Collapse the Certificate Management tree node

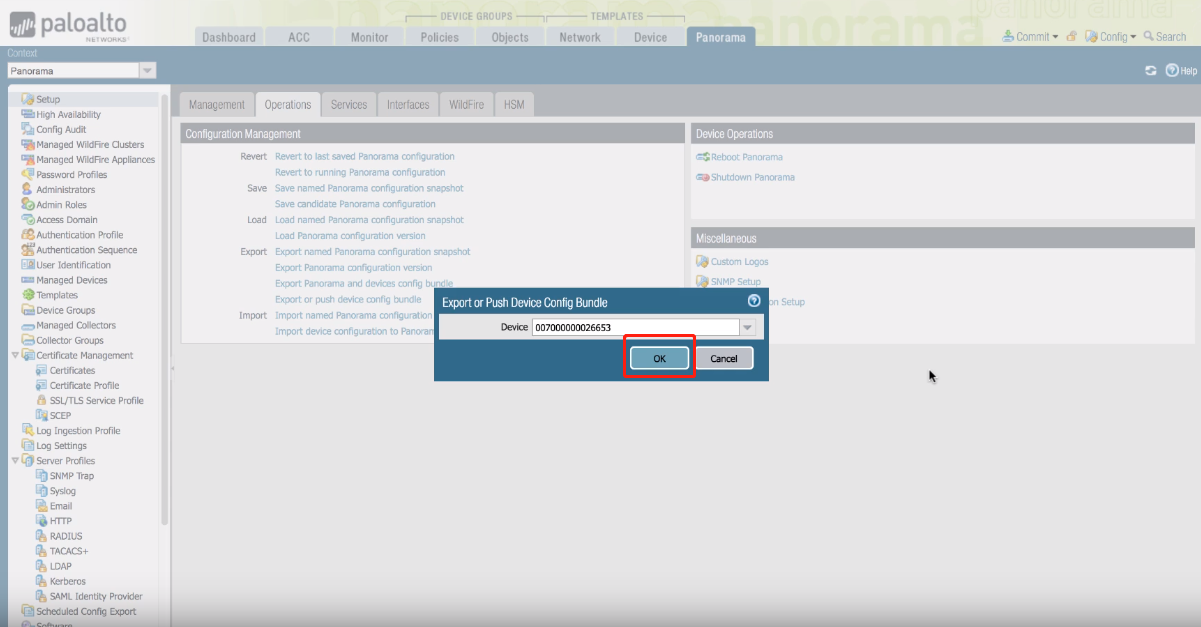pyautogui.click(x=15, y=355)
